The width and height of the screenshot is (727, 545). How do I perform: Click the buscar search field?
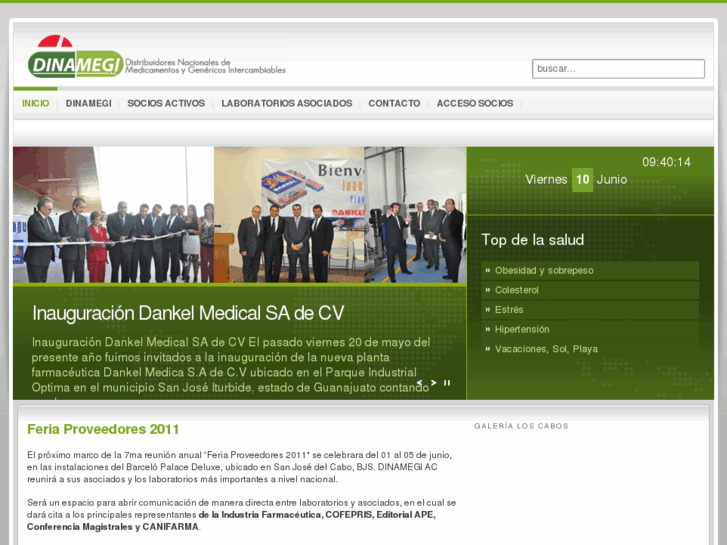coord(618,69)
